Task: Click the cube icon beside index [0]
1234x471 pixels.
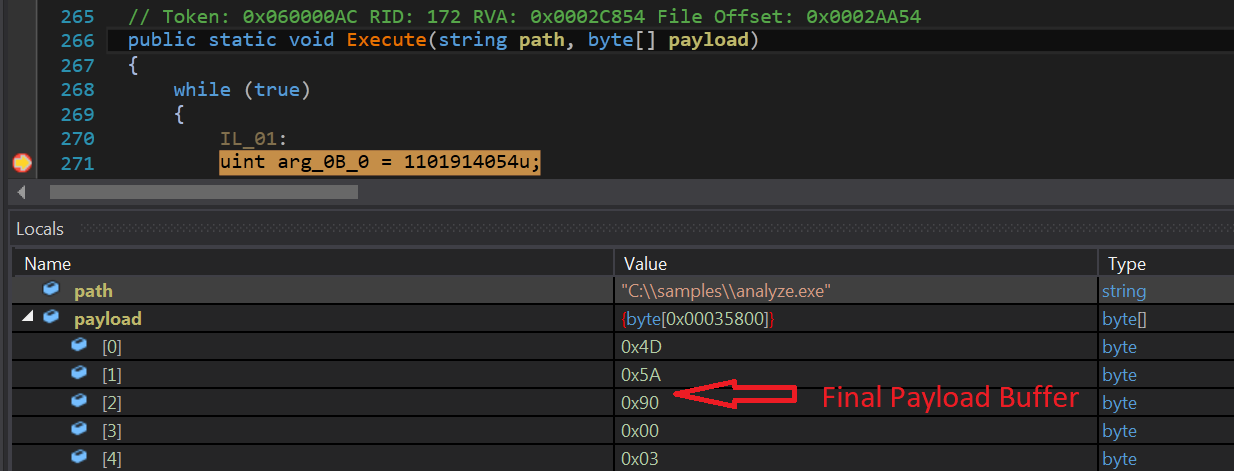Action: [x=79, y=346]
